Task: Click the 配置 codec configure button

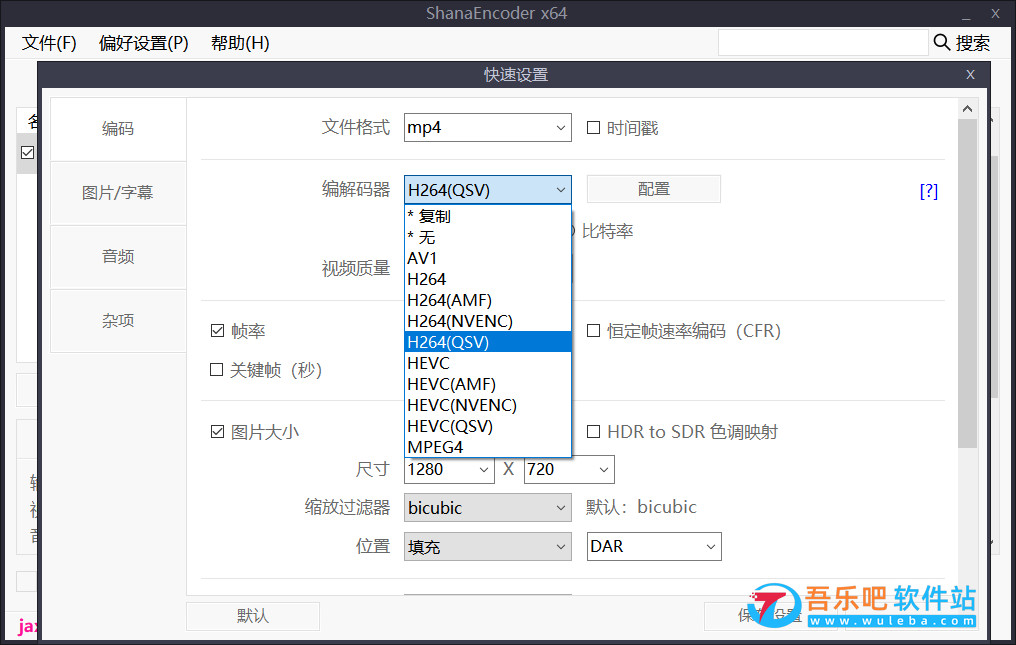Action: coord(654,189)
